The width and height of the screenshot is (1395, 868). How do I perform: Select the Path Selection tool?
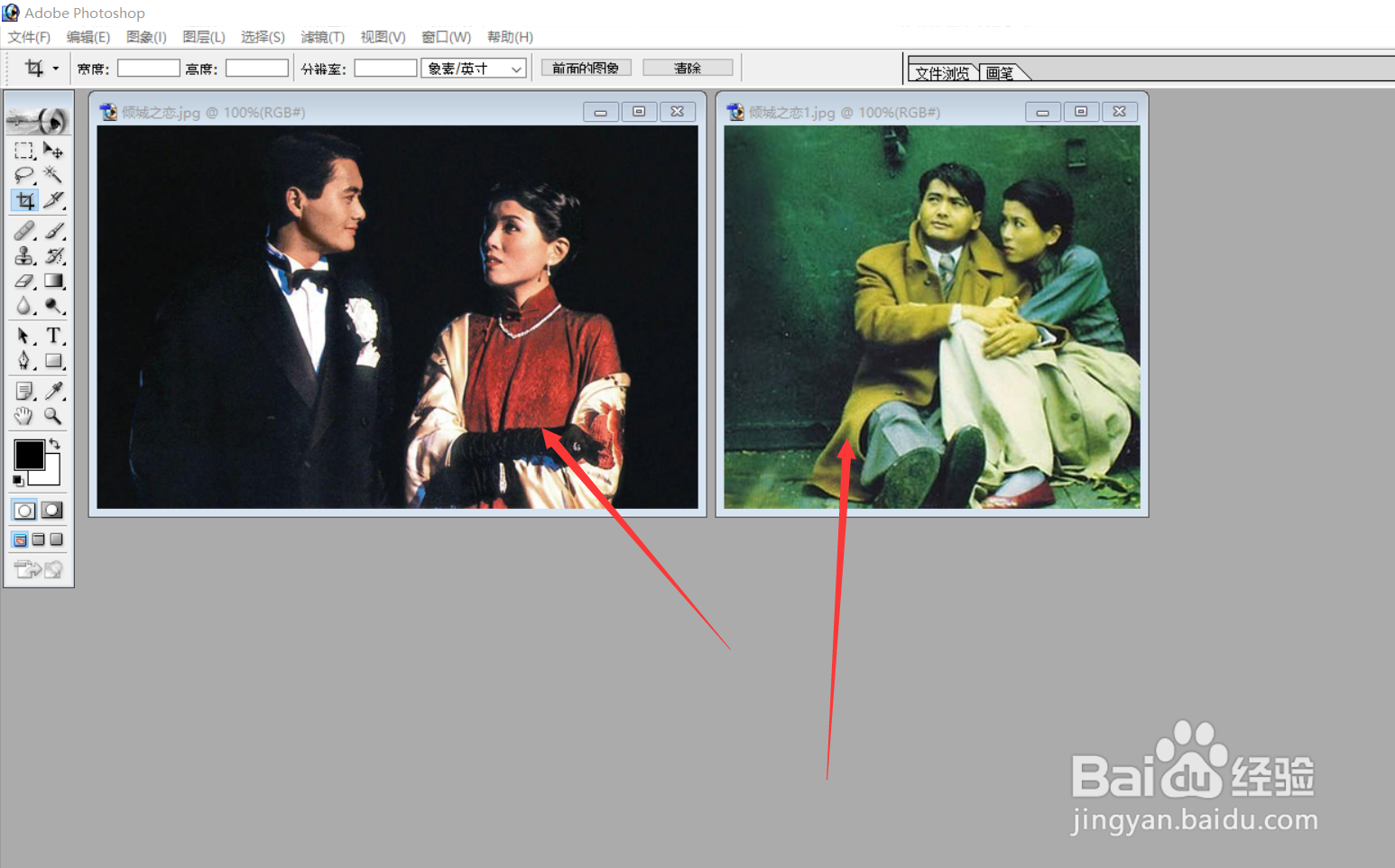click(x=24, y=336)
